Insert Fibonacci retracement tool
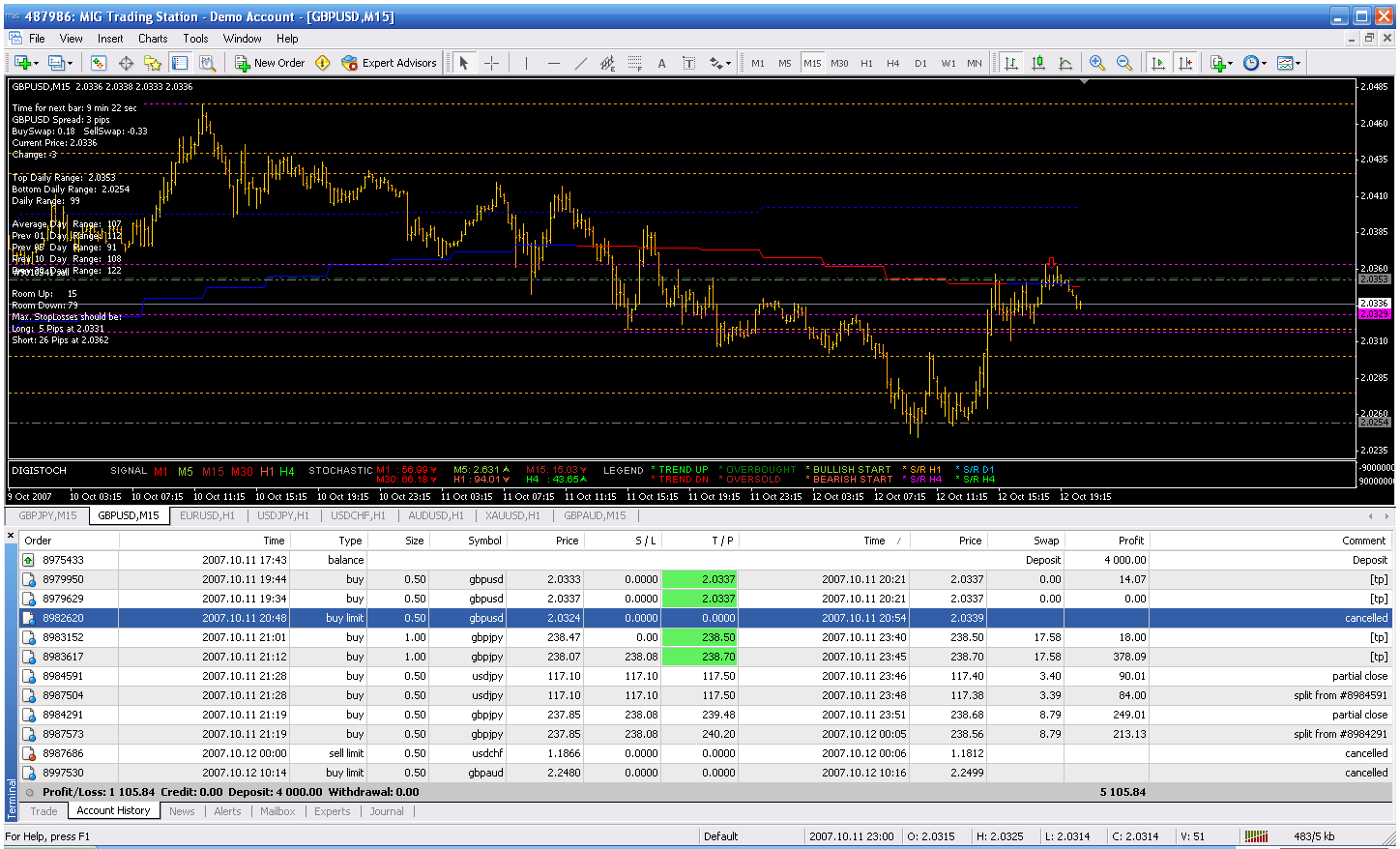Screen dimensions: 1400x849 634,63
